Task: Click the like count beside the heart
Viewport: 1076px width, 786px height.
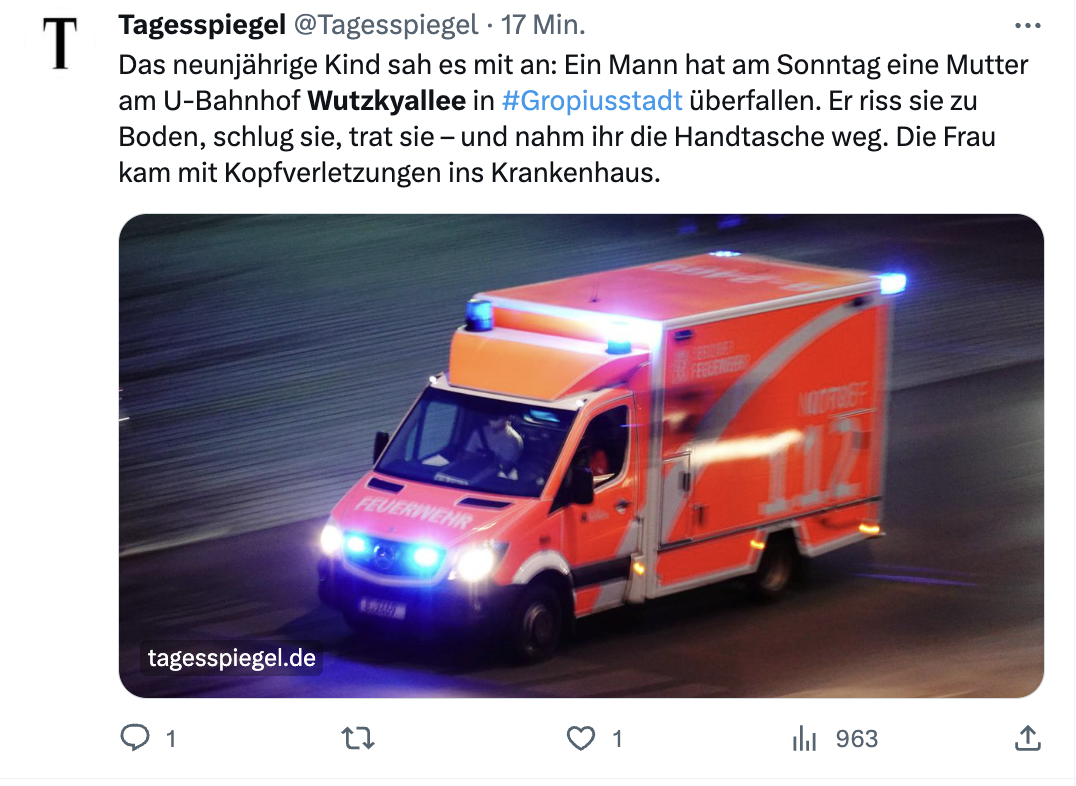Action: pos(617,739)
